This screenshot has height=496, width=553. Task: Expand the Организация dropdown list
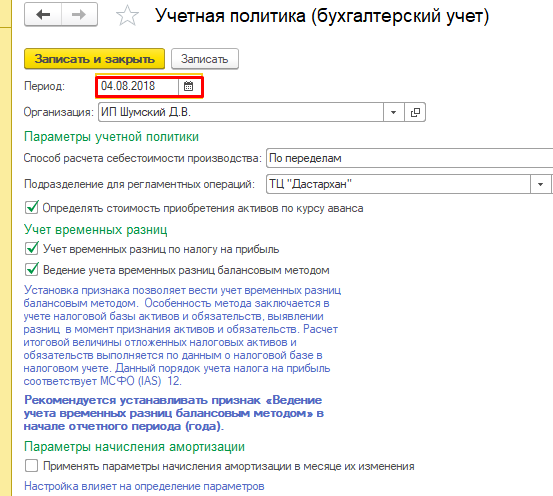pyautogui.click(x=394, y=113)
